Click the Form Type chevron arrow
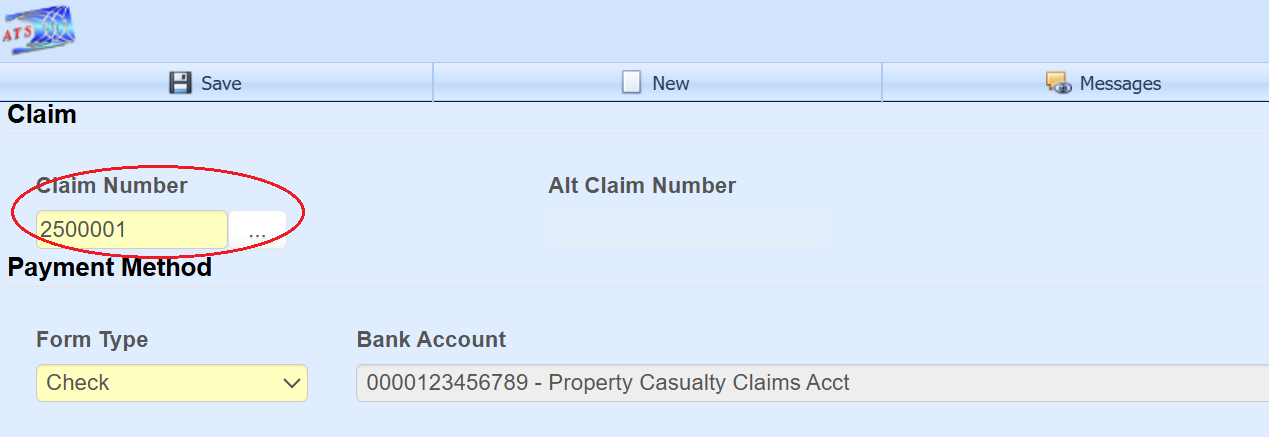 [292, 383]
